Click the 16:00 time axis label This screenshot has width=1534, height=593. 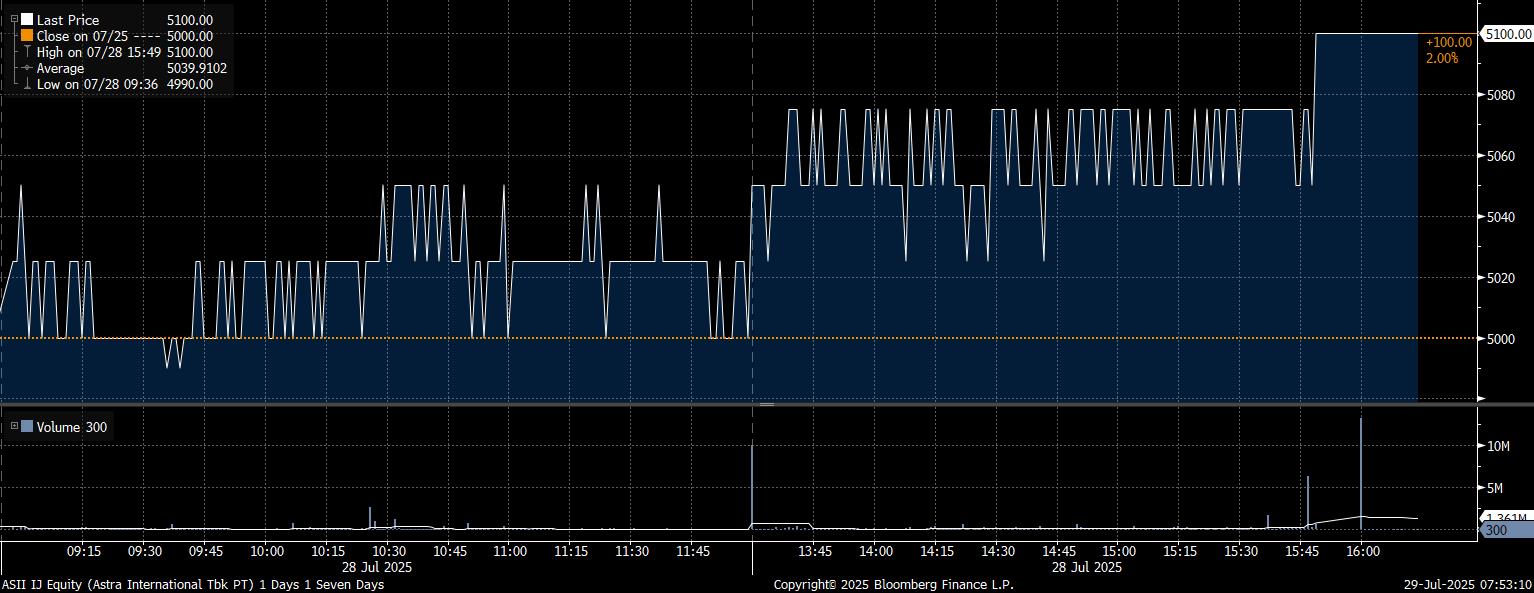click(x=1362, y=551)
